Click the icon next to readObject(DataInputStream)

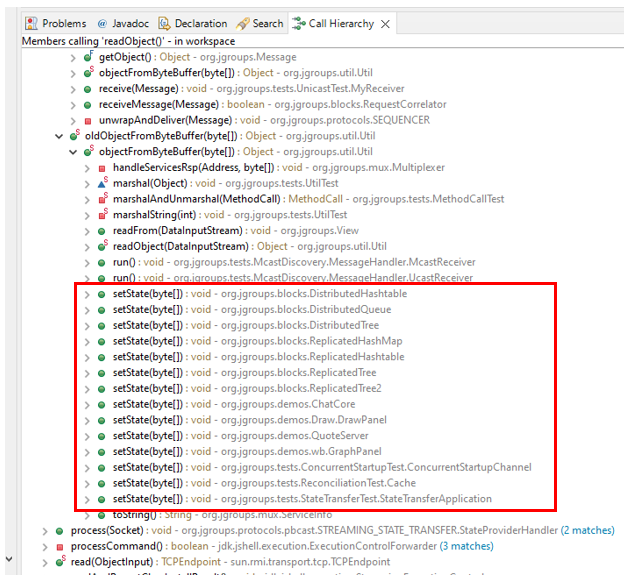click(102, 246)
